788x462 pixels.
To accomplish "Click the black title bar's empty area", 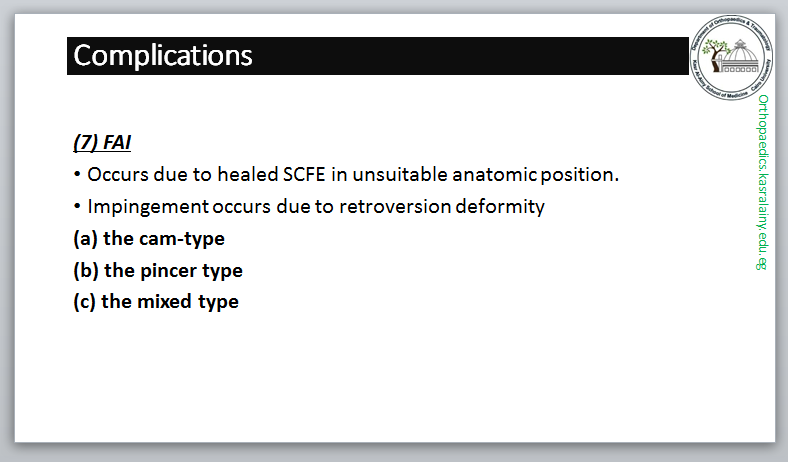I will pyautogui.click(x=470, y=55).
